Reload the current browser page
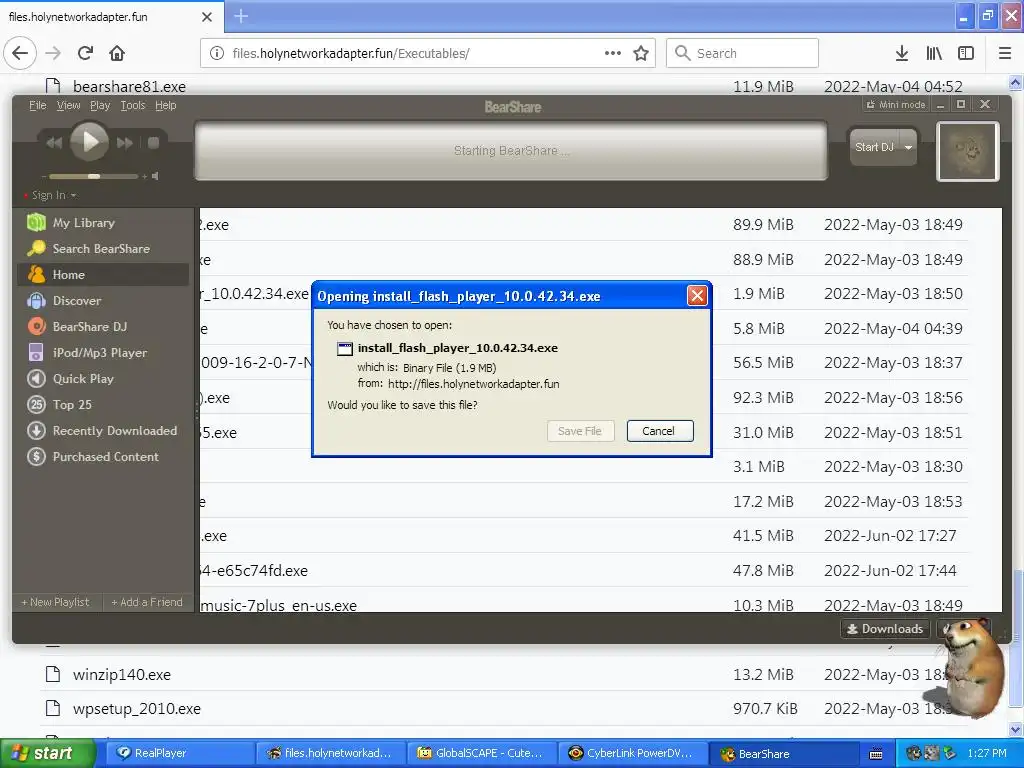Screen dimensions: 1024x768 point(86,53)
